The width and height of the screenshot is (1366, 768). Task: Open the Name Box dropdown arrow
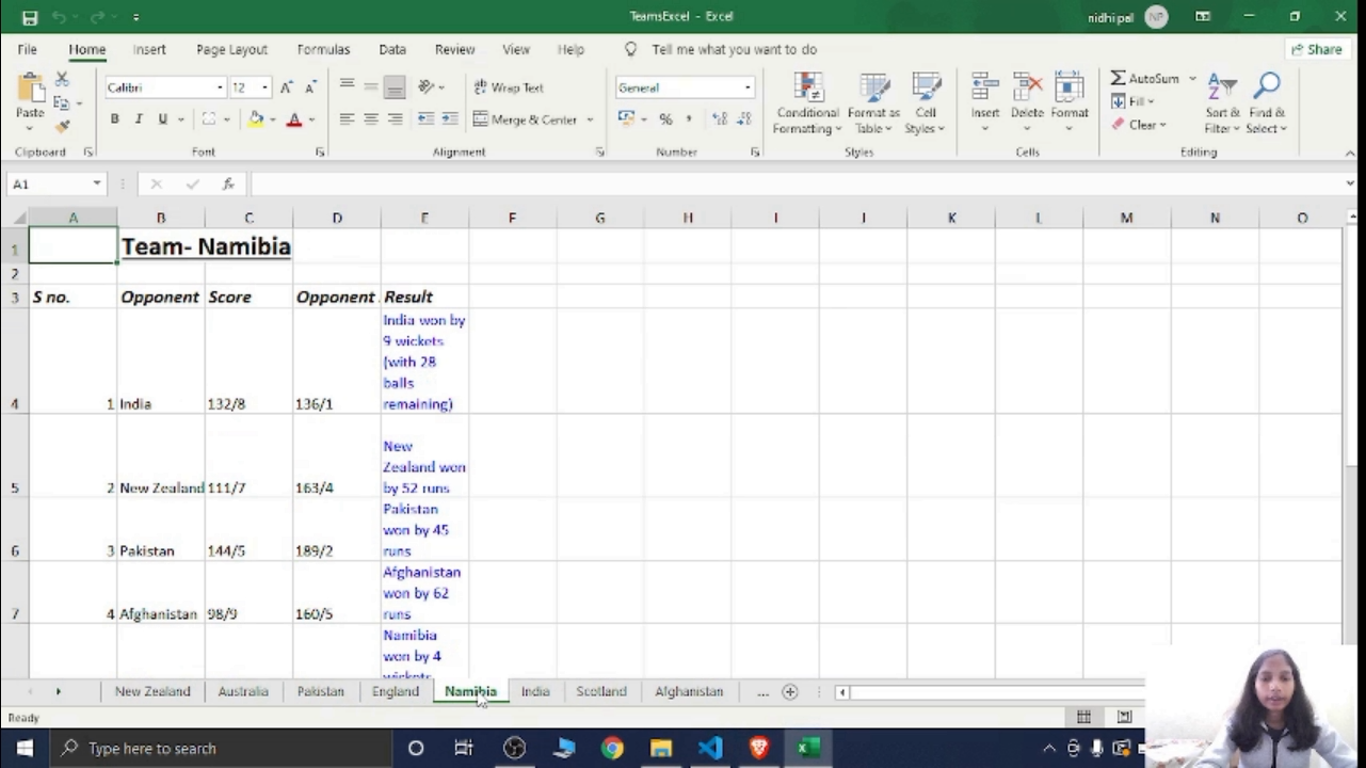[x=97, y=184]
